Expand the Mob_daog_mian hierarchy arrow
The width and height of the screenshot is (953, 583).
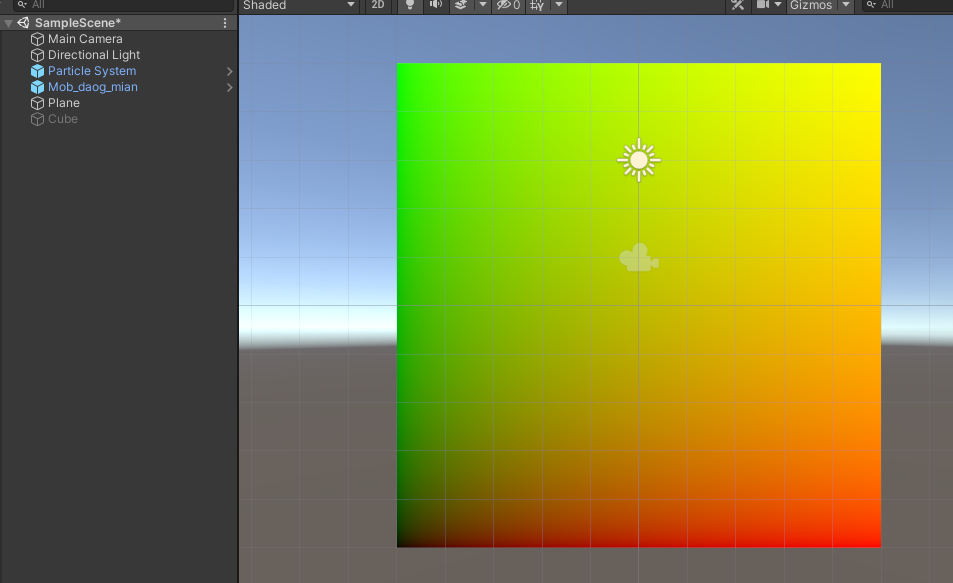point(229,87)
